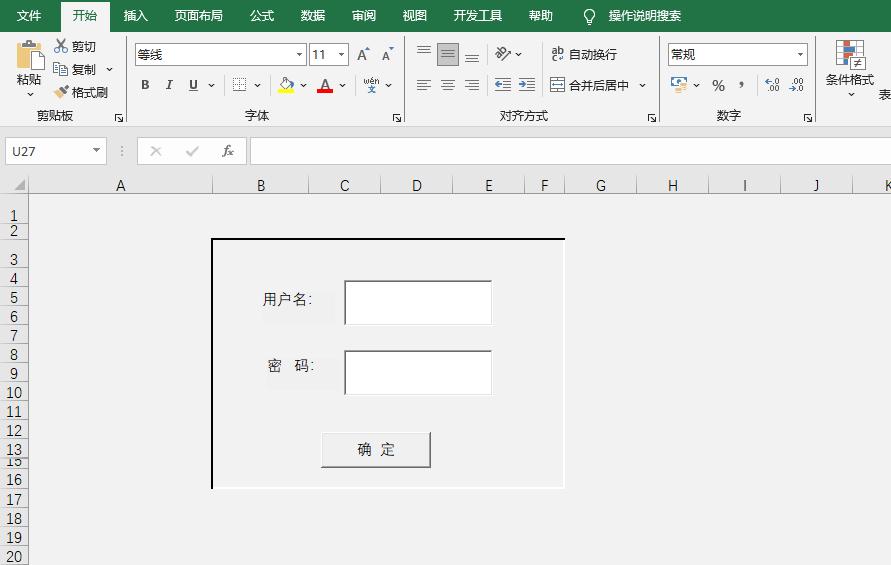
Task: Open the Merge and Center dropdown arrow
Action: (643, 85)
